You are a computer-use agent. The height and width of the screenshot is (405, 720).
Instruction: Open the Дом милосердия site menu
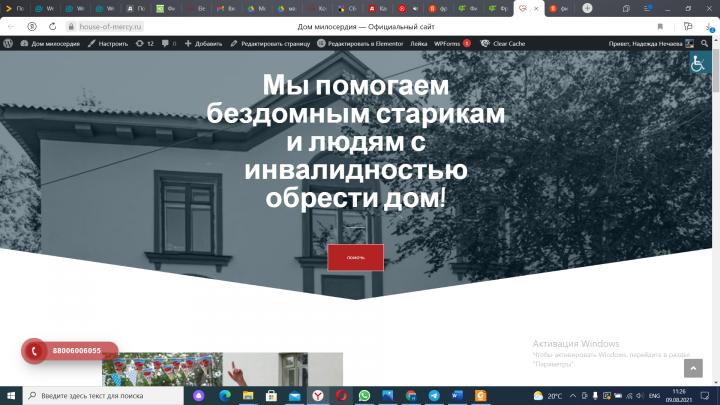pyautogui.click(x=50, y=44)
